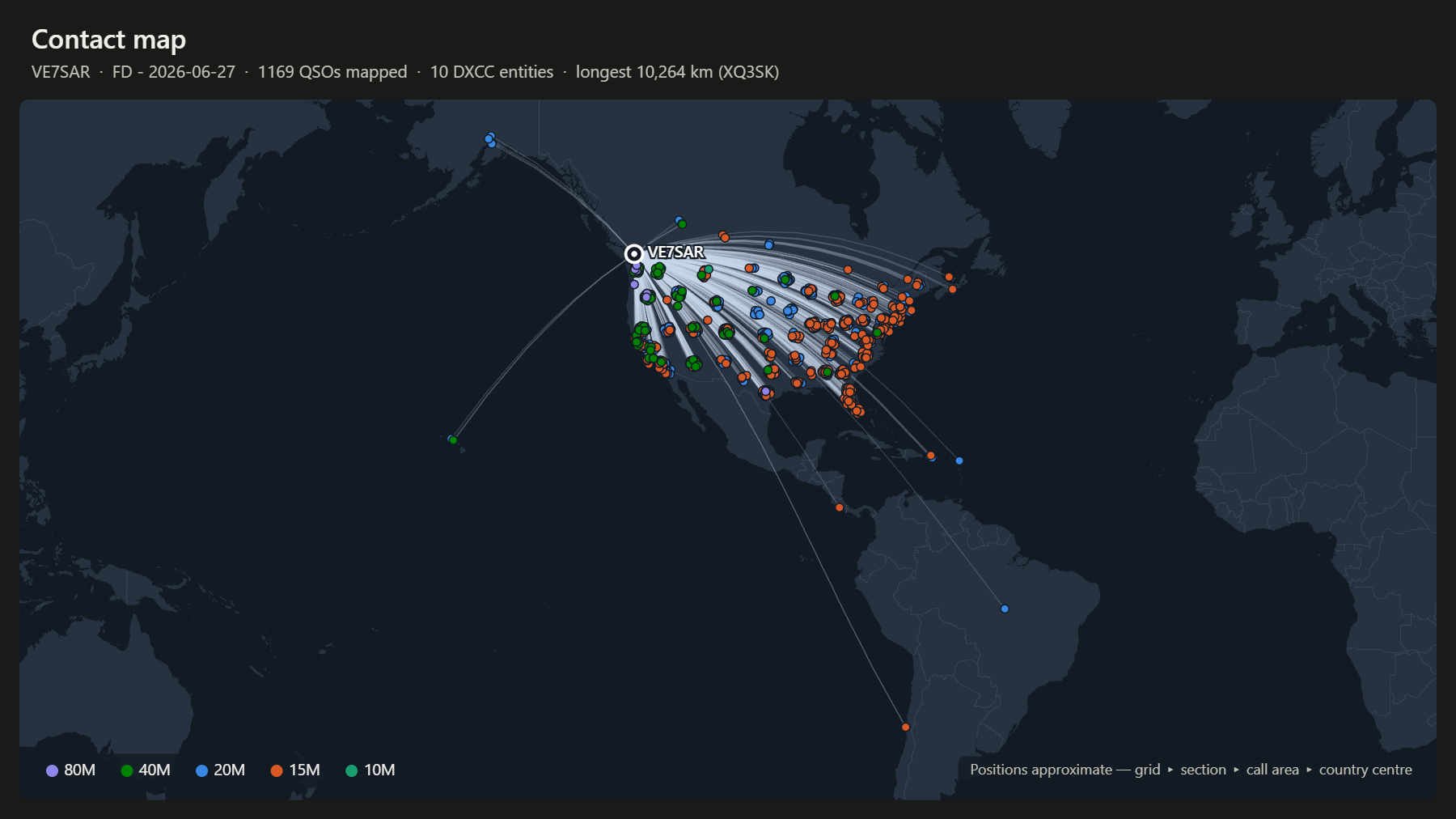Click the 40M band legend label
The width and height of the screenshot is (1456, 819).
(154, 770)
